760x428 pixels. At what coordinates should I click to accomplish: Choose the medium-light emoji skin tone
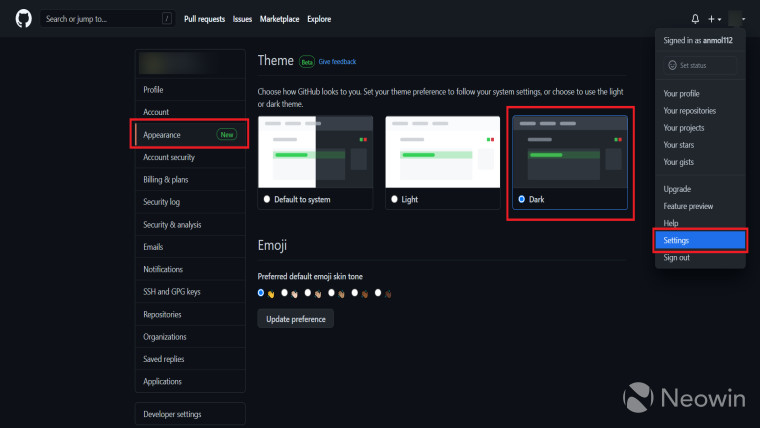coord(308,293)
